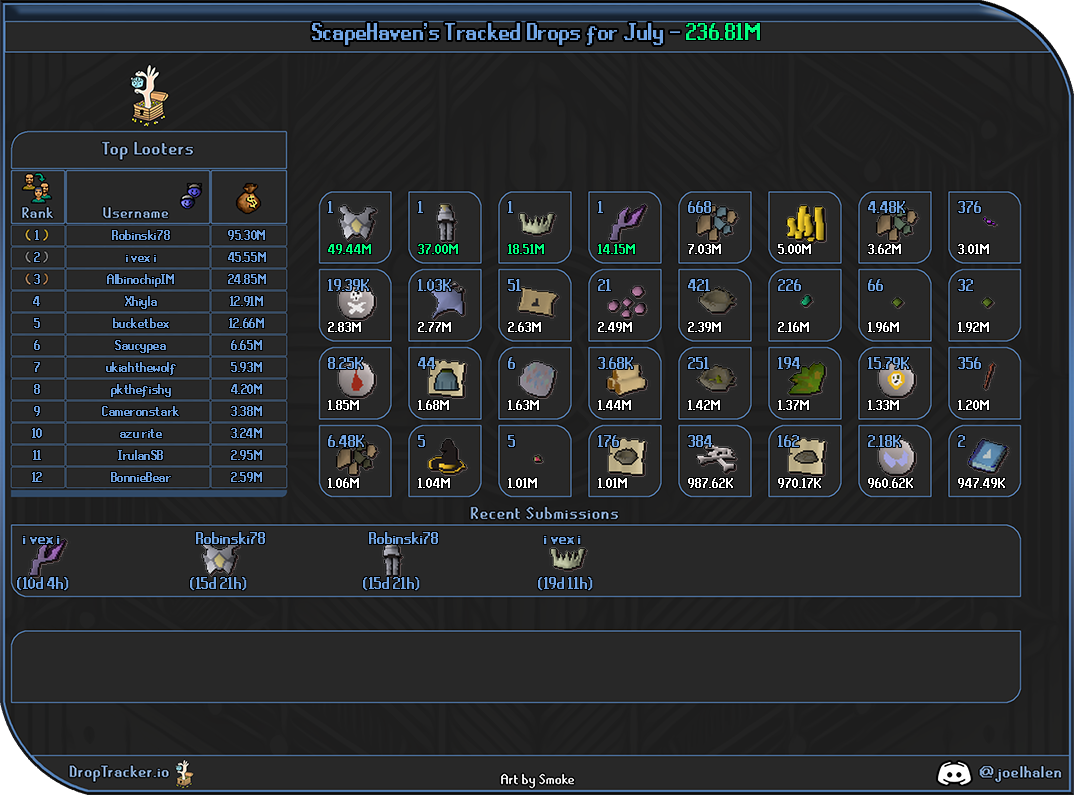
Task: Select Robinski78 in the top looters list
Action: pos(140,236)
